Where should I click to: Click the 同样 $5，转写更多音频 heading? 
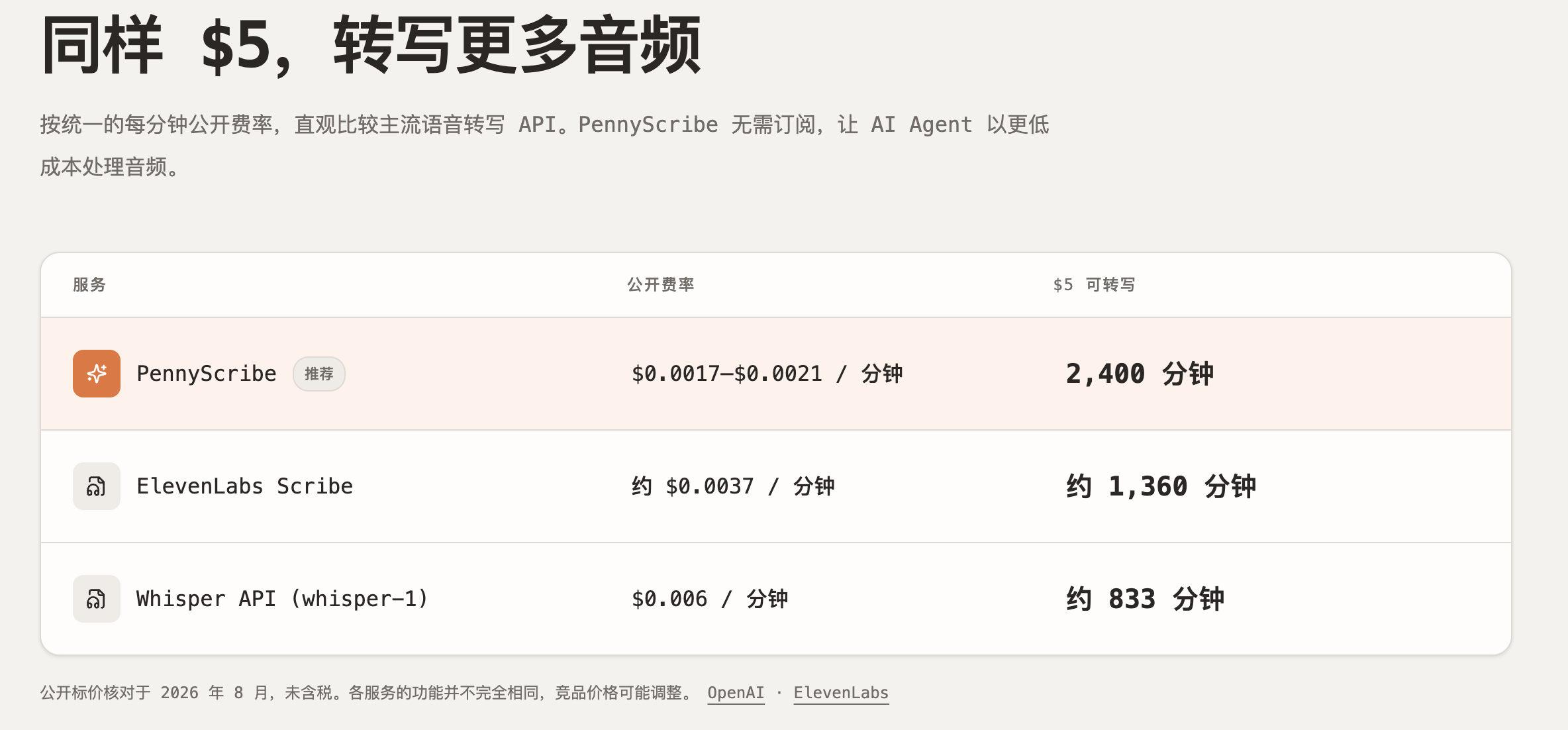click(x=371, y=45)
